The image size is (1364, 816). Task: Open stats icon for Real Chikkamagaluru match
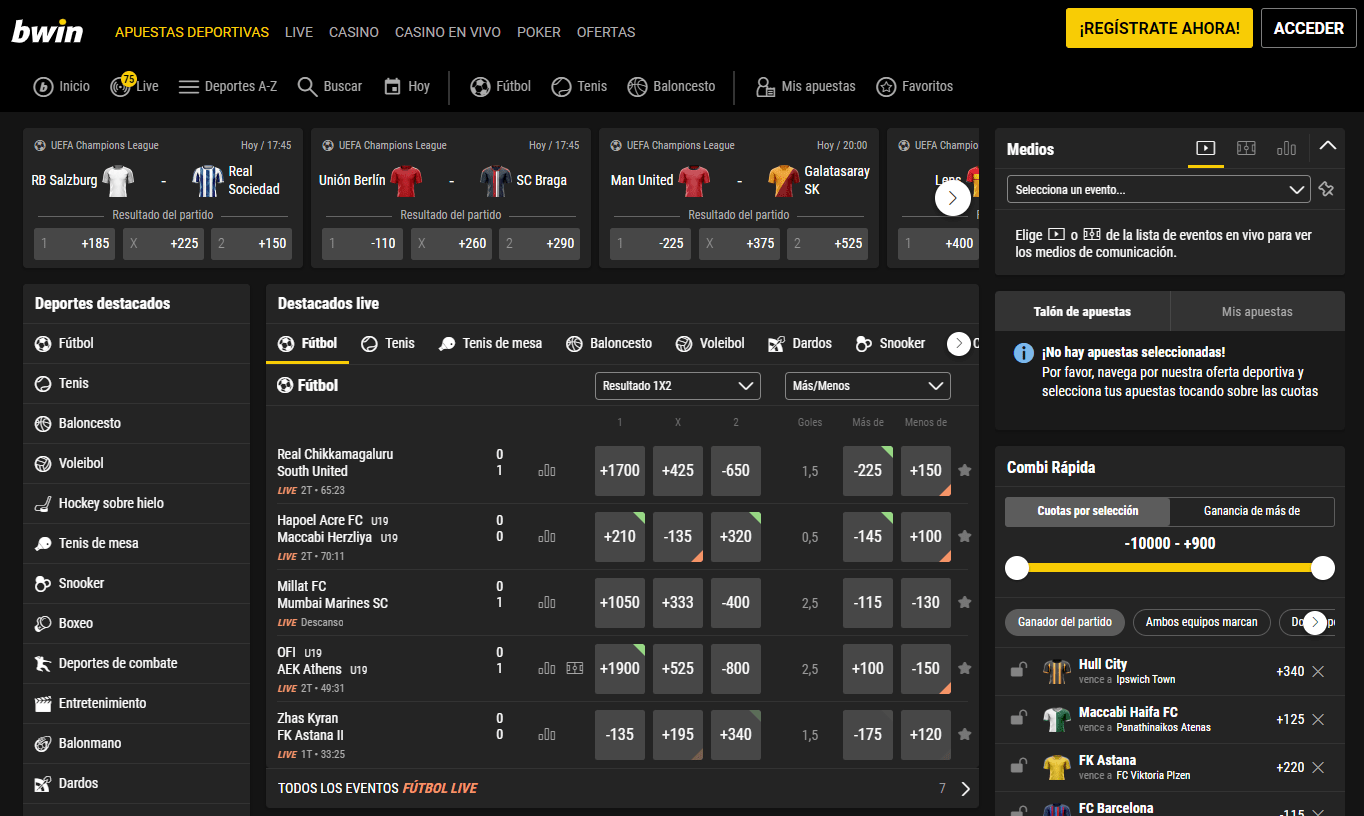547,471
